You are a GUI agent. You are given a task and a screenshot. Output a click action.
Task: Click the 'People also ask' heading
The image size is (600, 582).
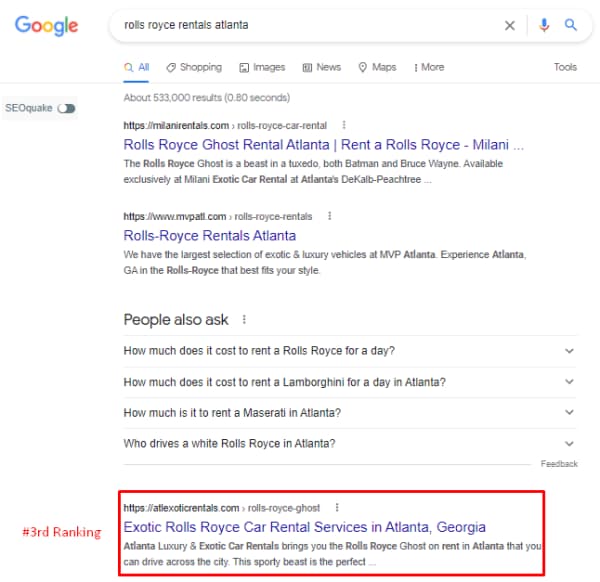[x=176, y=320]
